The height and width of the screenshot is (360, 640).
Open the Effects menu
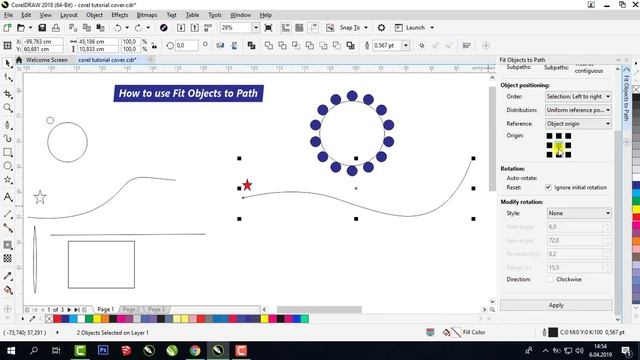pos(120,15)
